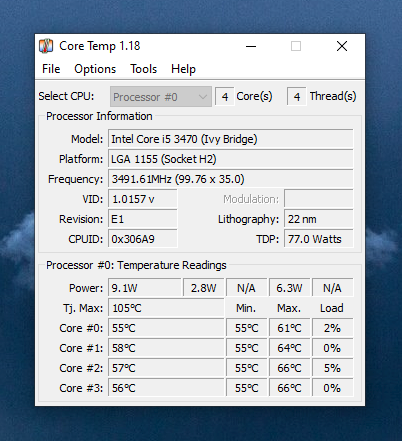Click the Tj. Max 105°C field
The image size is (402, 441).
tap(166, 308)
